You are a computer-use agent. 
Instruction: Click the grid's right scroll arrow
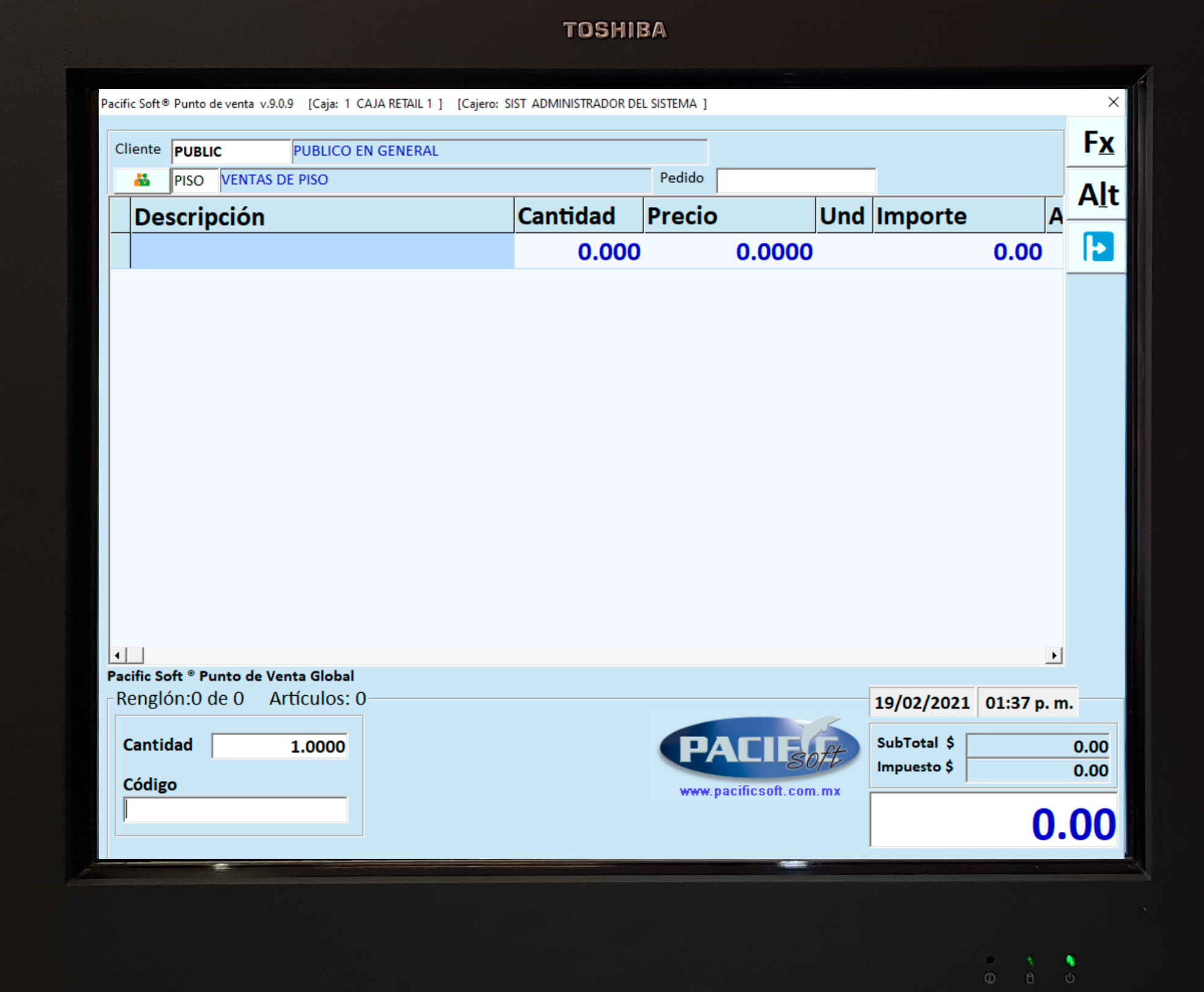[1054, 655]
